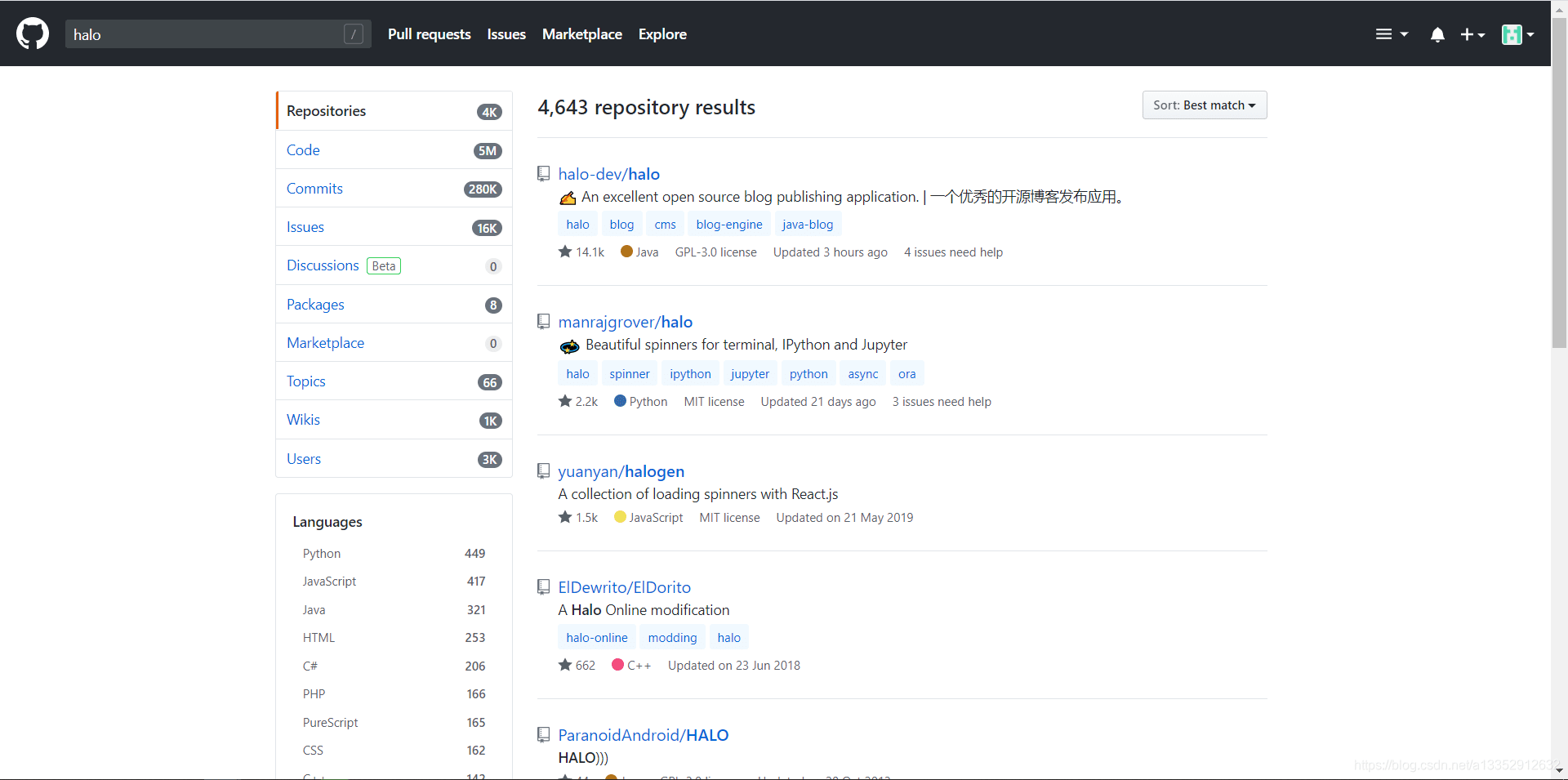Select the Users search category
This screenshot has width=1568, height=780.
pyautogui.click(x=394, y=459)
